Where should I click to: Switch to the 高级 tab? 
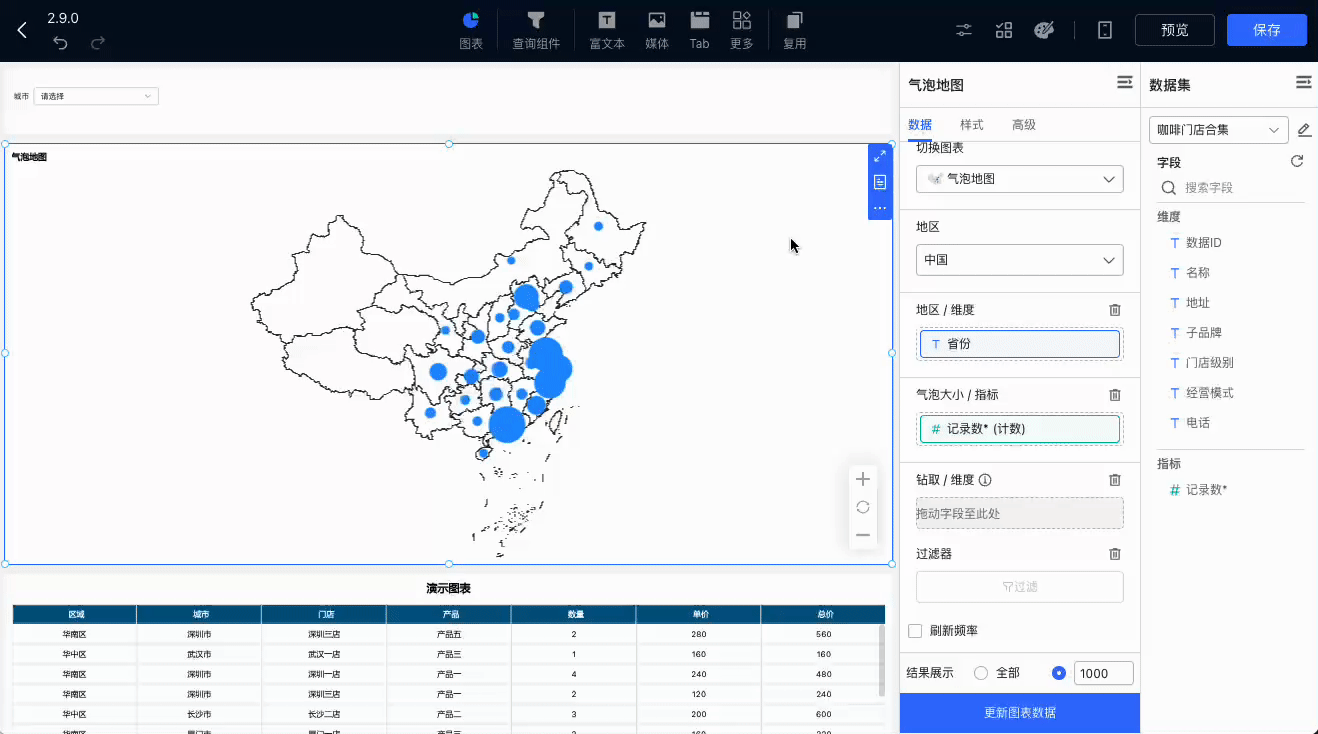point(1024,125)
